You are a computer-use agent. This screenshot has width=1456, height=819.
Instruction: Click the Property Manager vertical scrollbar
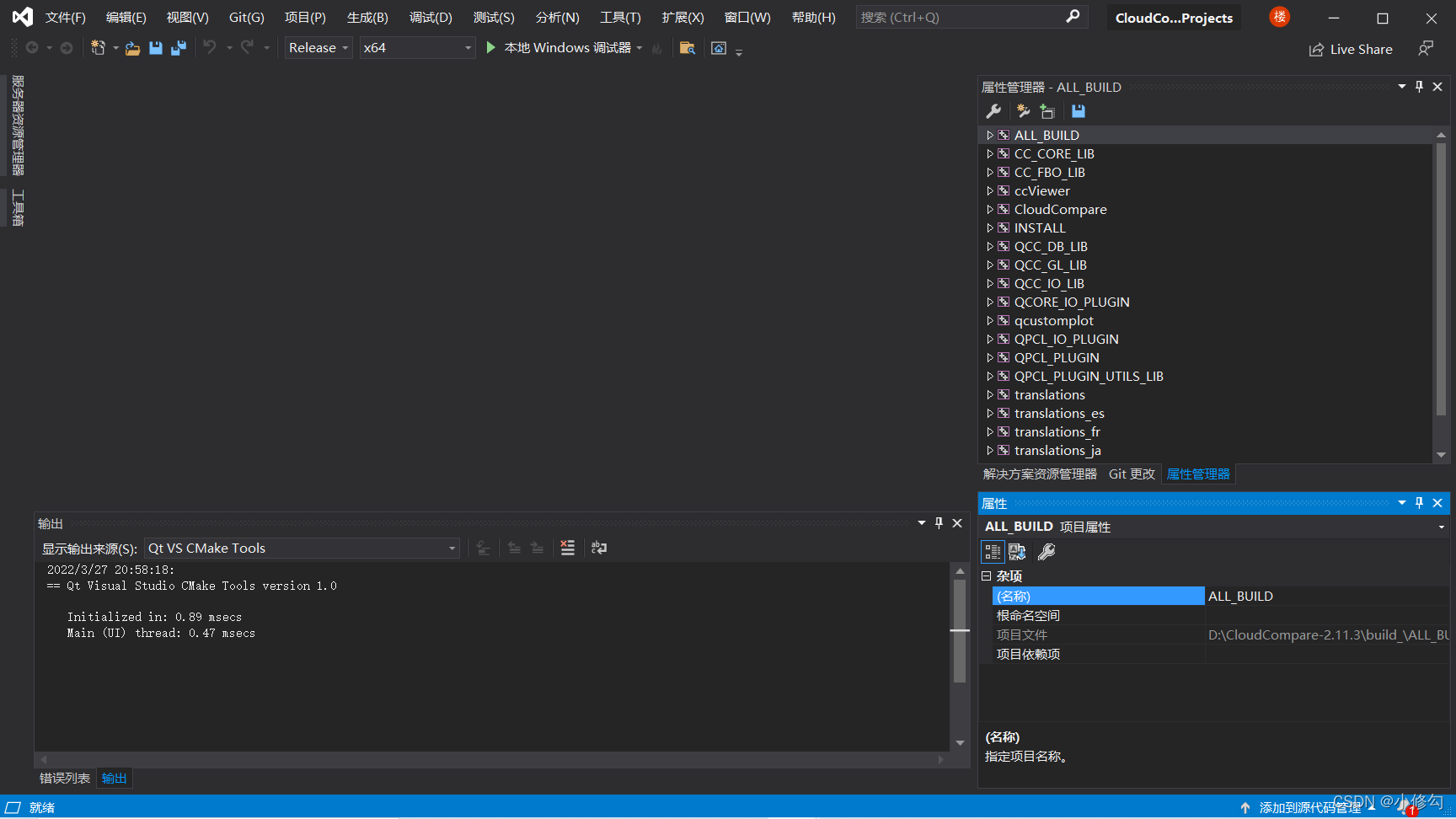[x=1441, y=280]
